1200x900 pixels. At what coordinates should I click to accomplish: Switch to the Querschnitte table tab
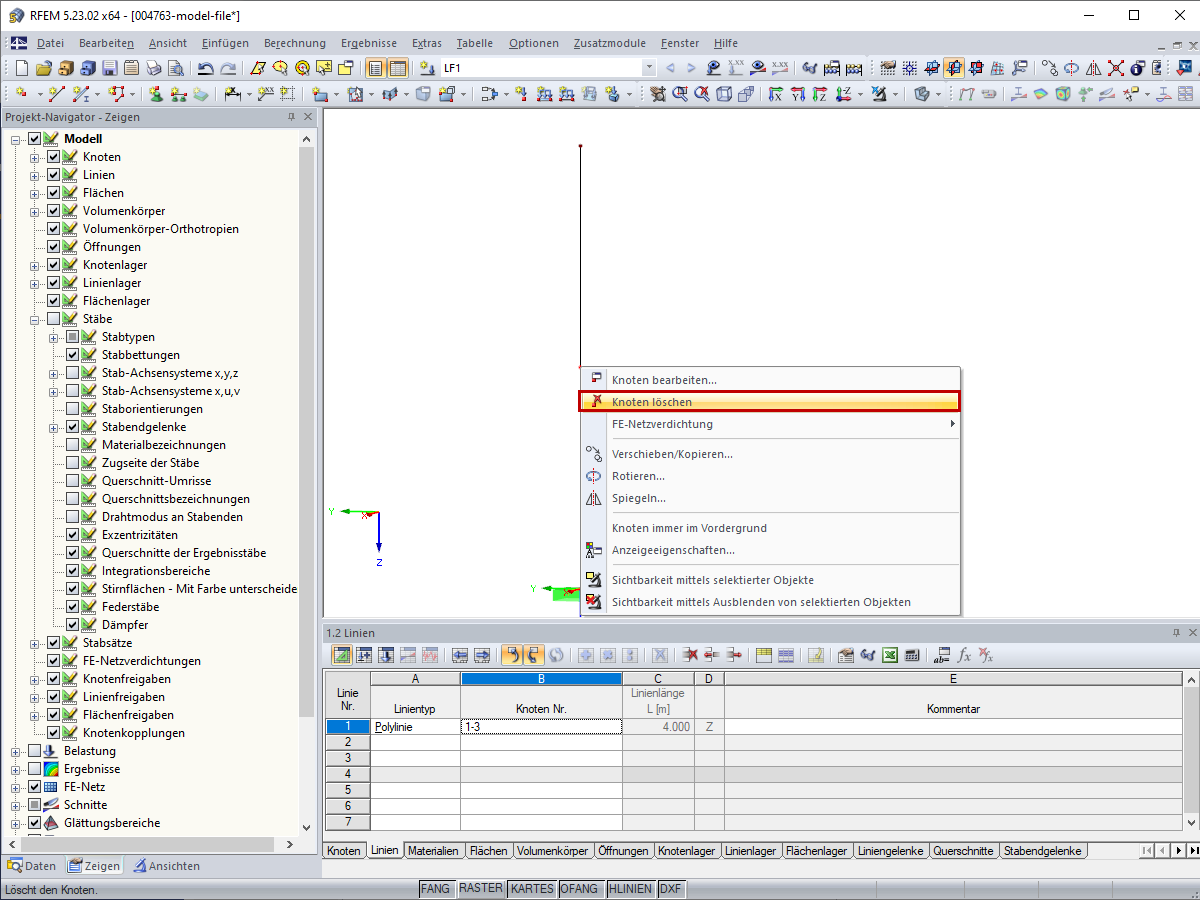pos(964,851)
